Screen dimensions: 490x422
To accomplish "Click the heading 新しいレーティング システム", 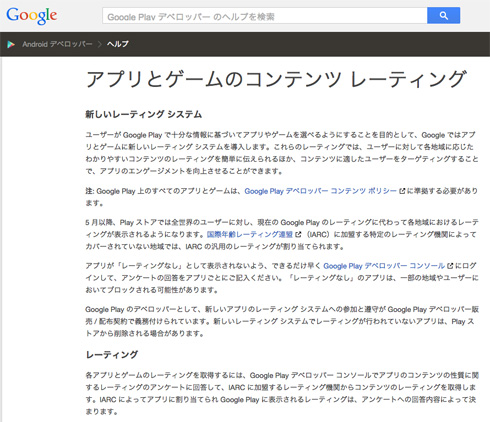I will [x=144, y=114].
